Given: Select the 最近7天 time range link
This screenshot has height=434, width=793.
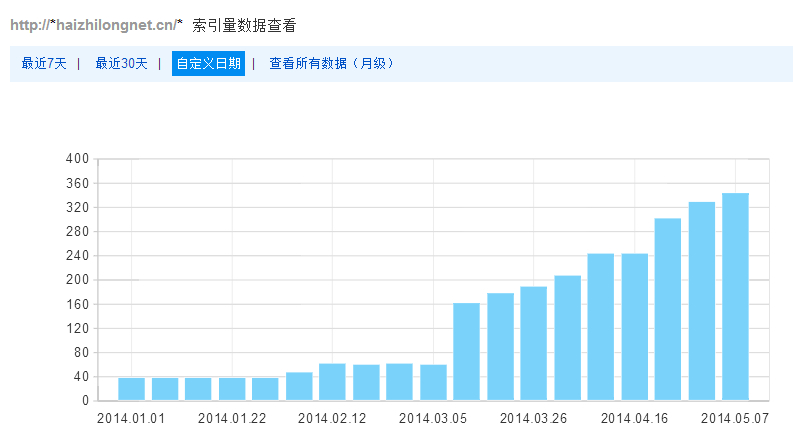Looking at the screenshot, I should (44, 64).
